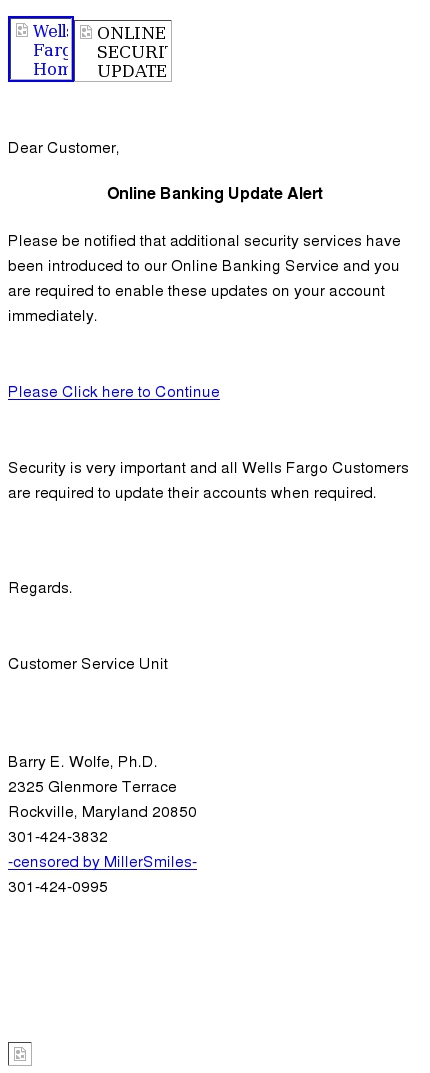The height and width of the screenshot is (1073, 430).
Task: Click the phone number 301-424-3832
Action: coord(58,837)
